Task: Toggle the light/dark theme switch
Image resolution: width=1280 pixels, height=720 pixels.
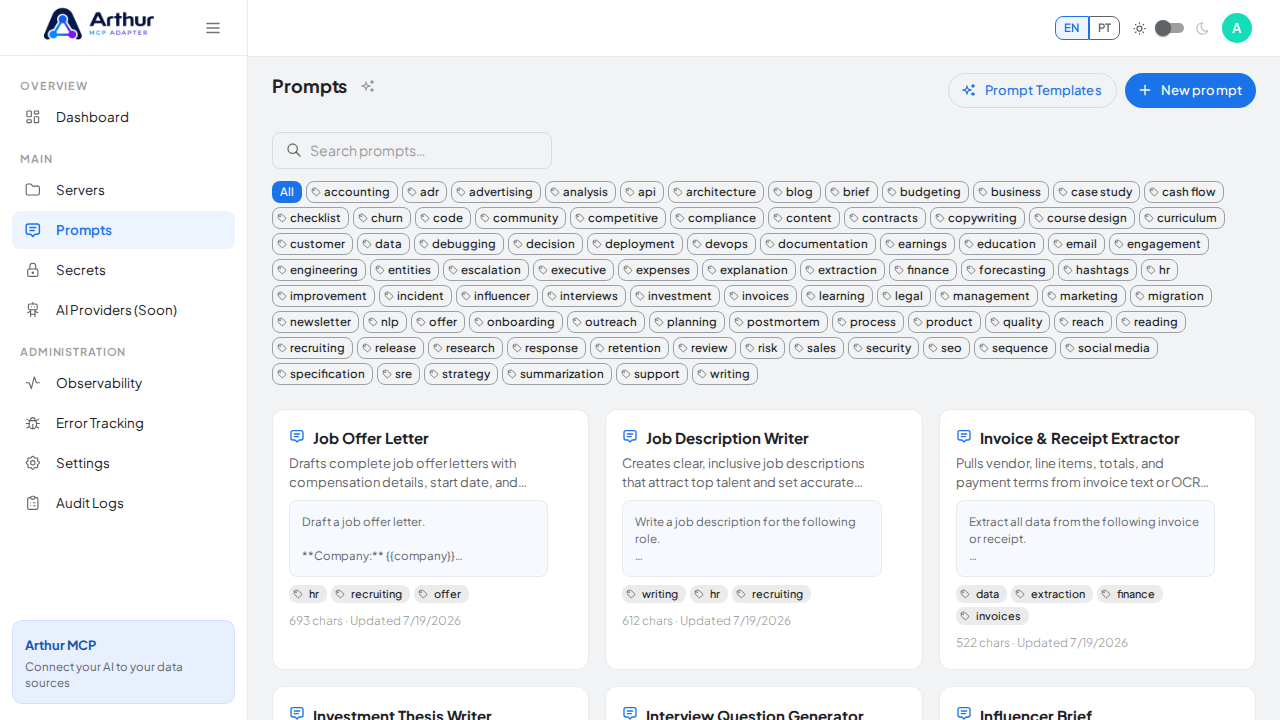Action: [x=1169, y=28]
